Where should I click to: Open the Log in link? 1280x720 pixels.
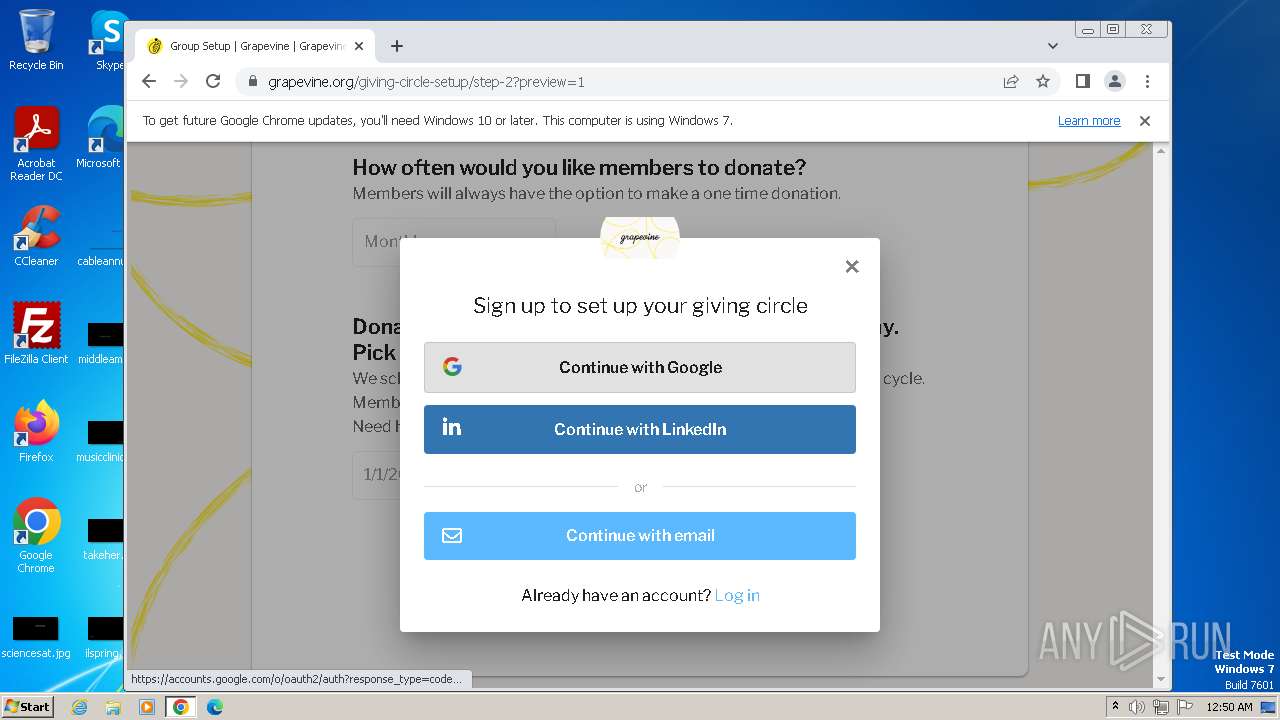click(737, 595)
